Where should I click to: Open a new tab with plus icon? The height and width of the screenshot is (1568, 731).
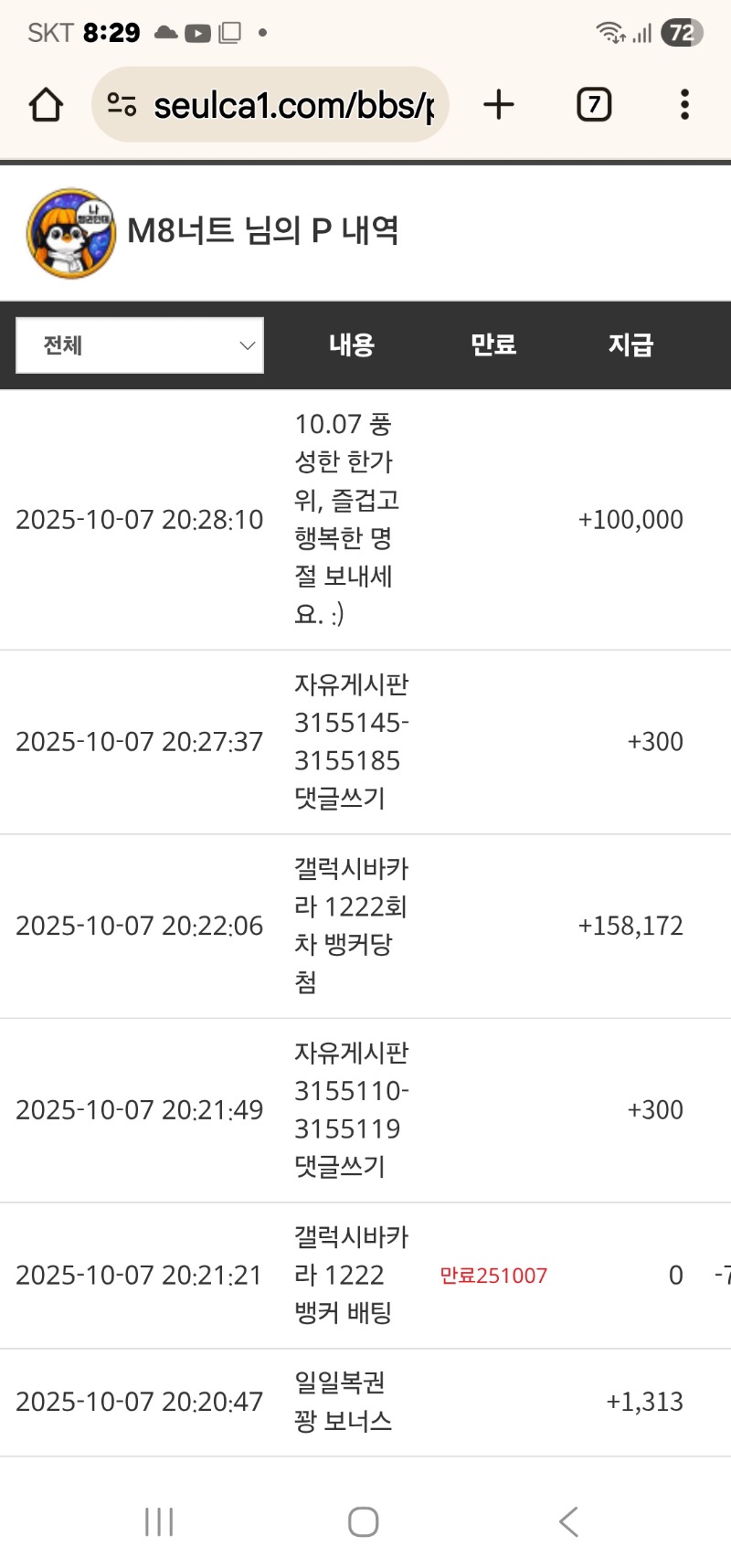(499, 105)
